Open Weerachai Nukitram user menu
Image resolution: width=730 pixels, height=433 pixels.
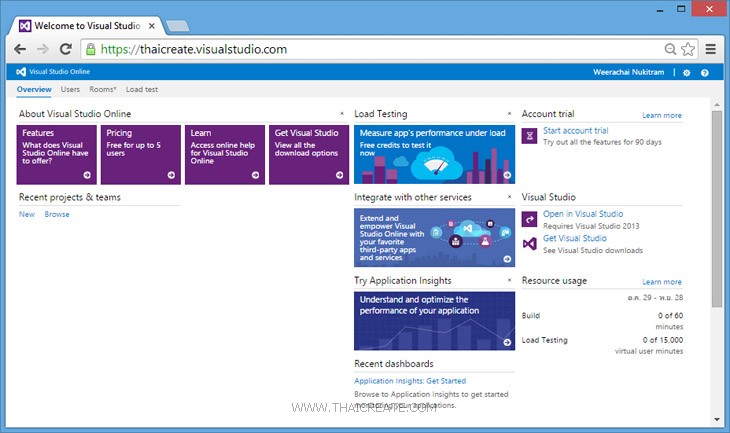(629, 72)
